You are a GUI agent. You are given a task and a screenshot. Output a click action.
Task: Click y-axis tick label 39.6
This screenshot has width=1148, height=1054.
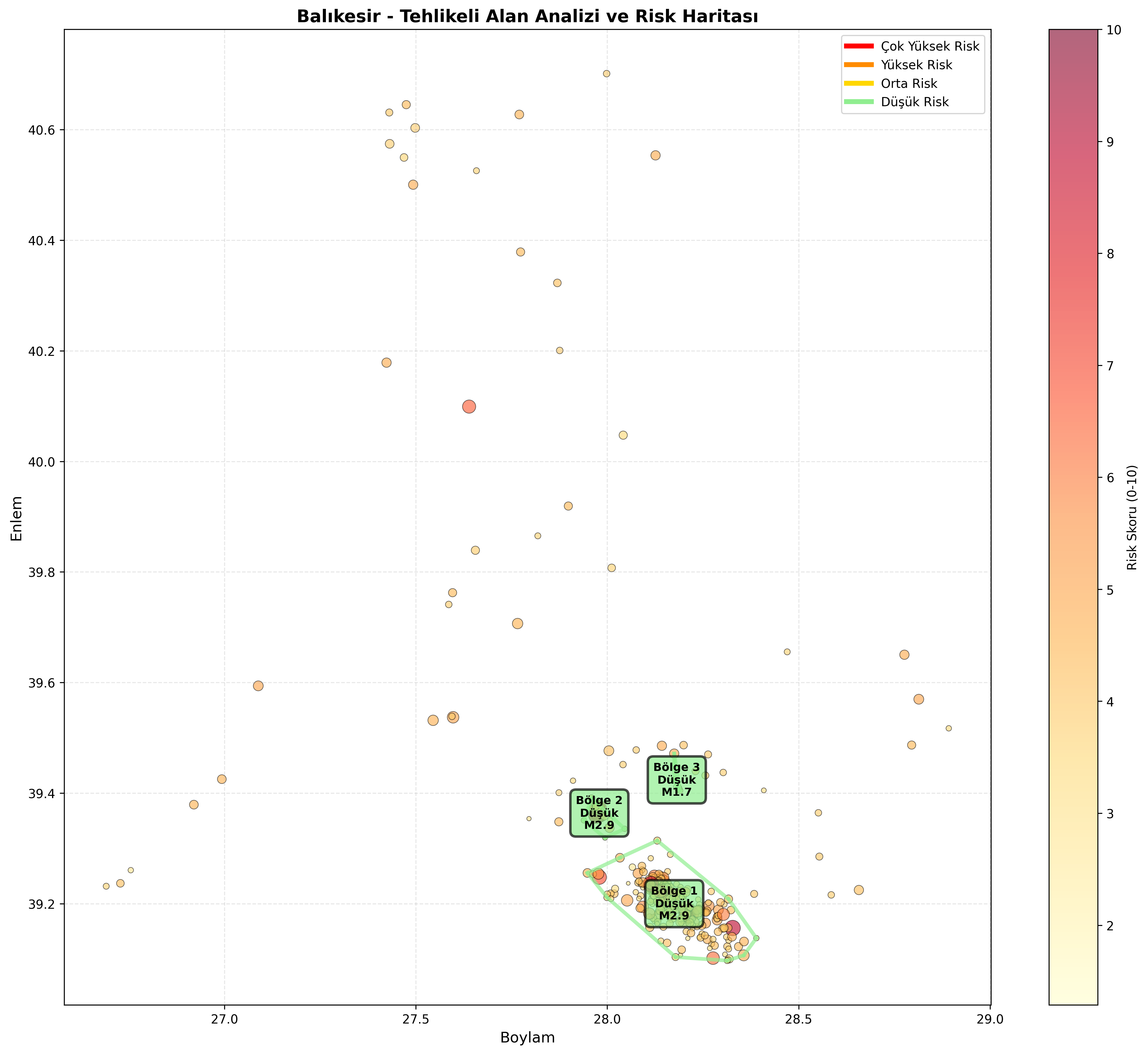42,683
